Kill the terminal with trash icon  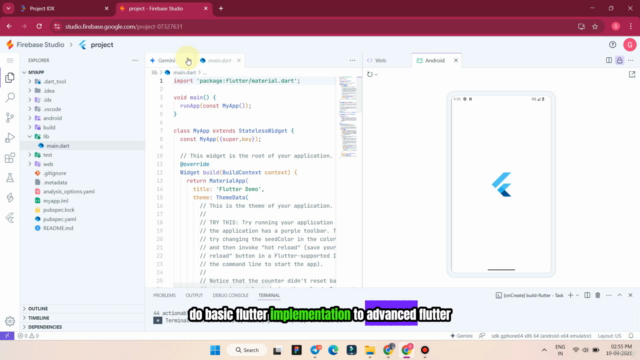(598, 295)
